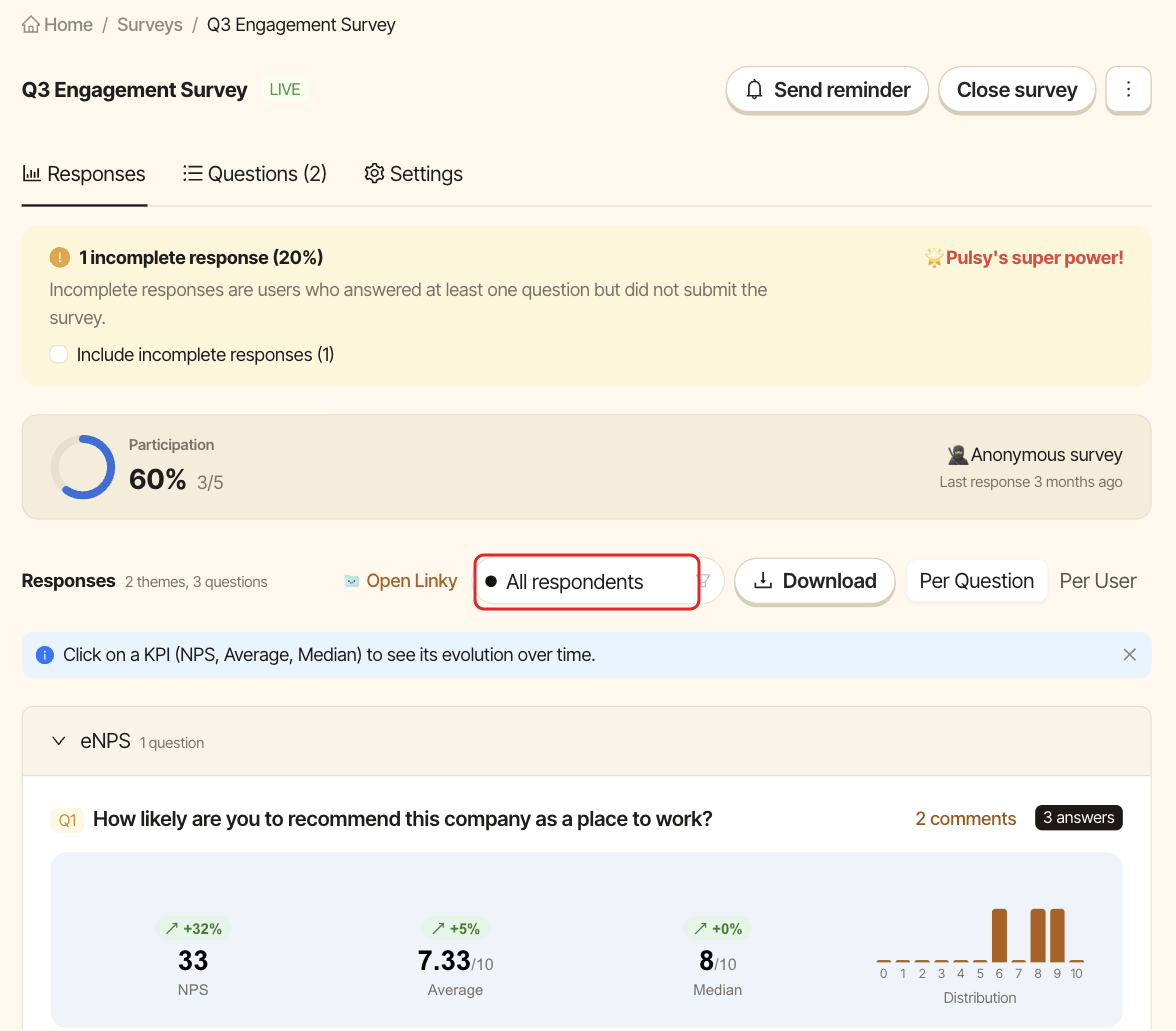Switch to Per Question view
The width and height of the screenshot is (1176, 1031).
(976, 581)
